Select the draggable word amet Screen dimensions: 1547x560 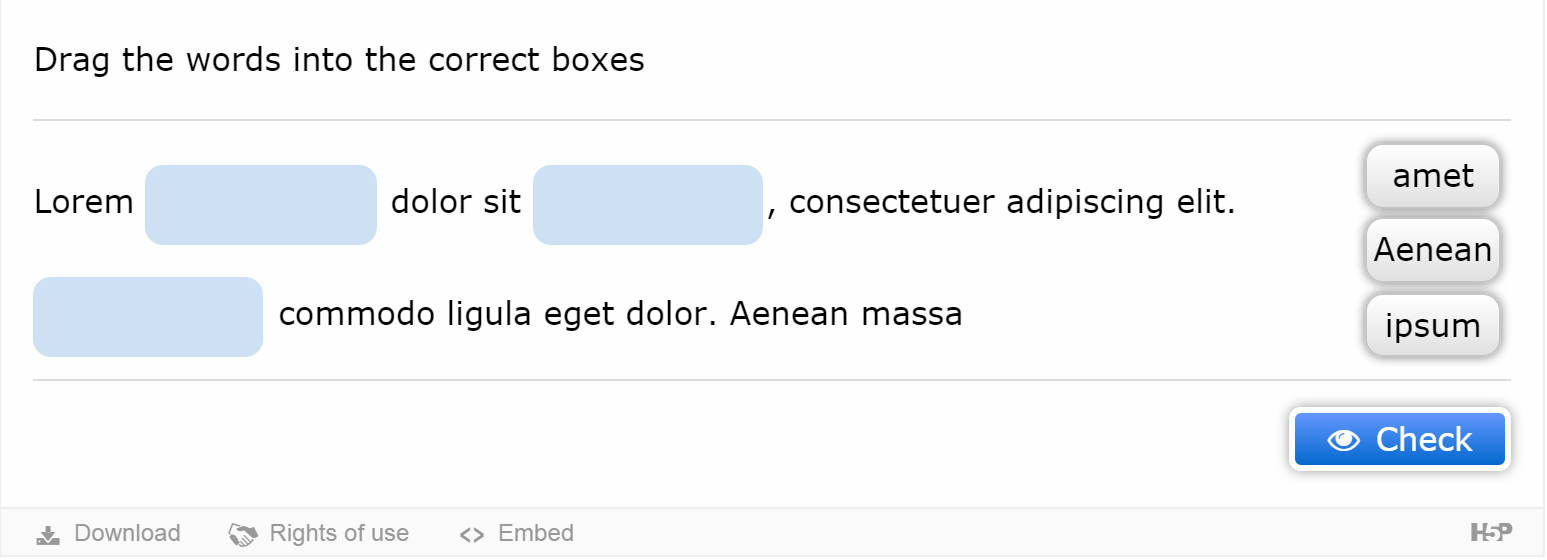point(1433,176)
